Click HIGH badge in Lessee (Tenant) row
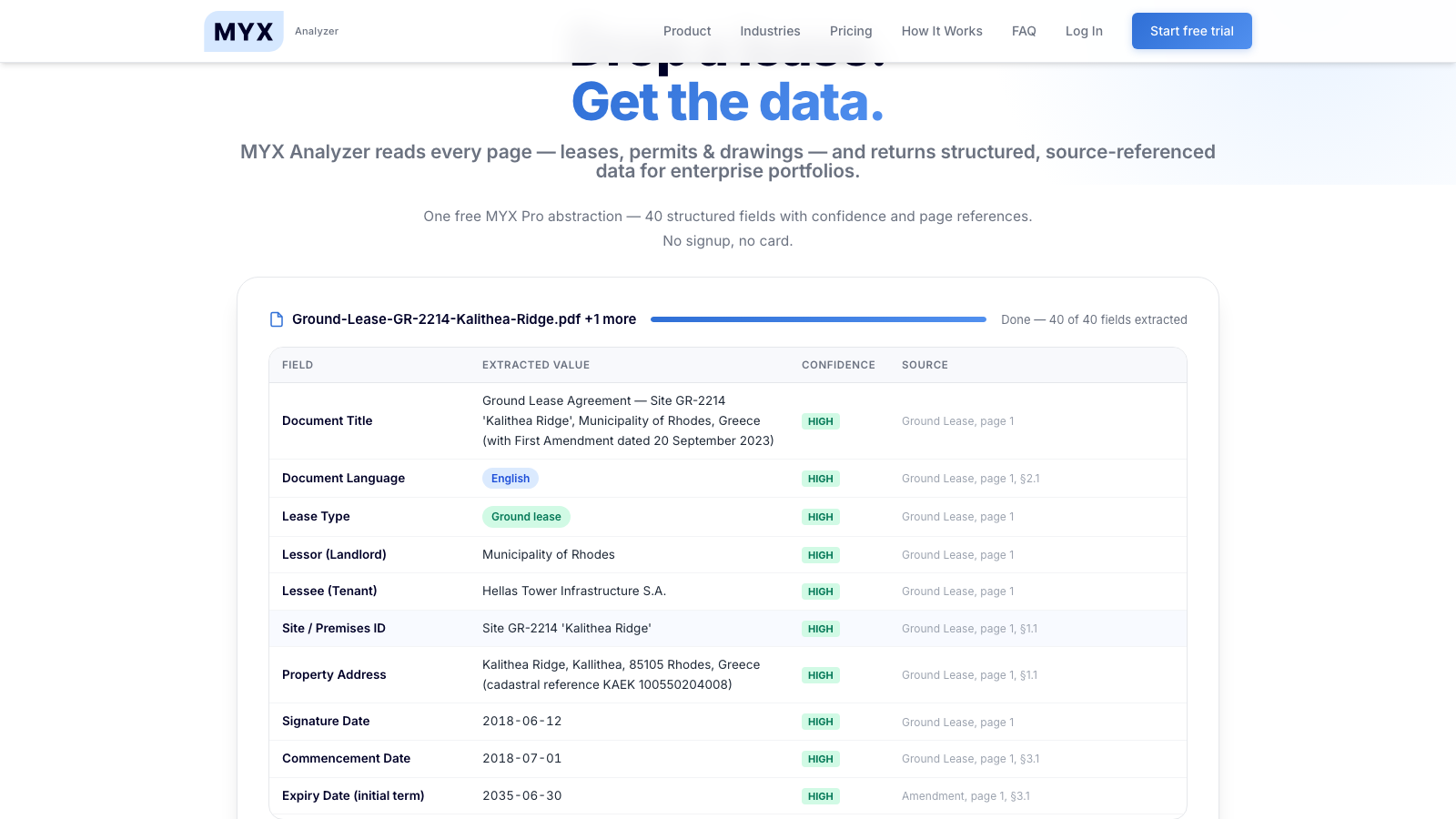The height and width of the screenshot is (819, 1456). click(x=821, y=591)
